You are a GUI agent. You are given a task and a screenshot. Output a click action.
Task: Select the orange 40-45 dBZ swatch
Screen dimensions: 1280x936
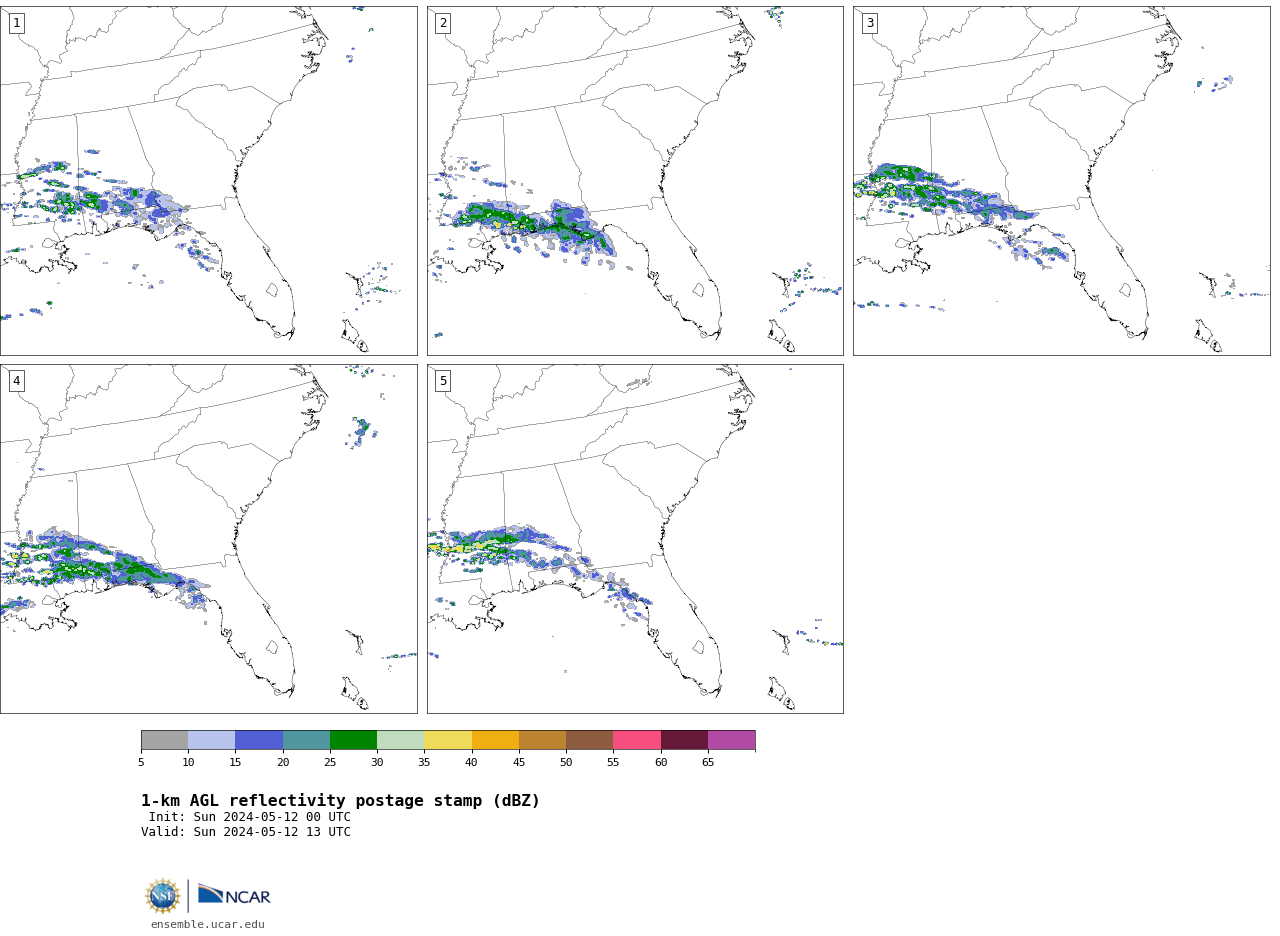495,740
